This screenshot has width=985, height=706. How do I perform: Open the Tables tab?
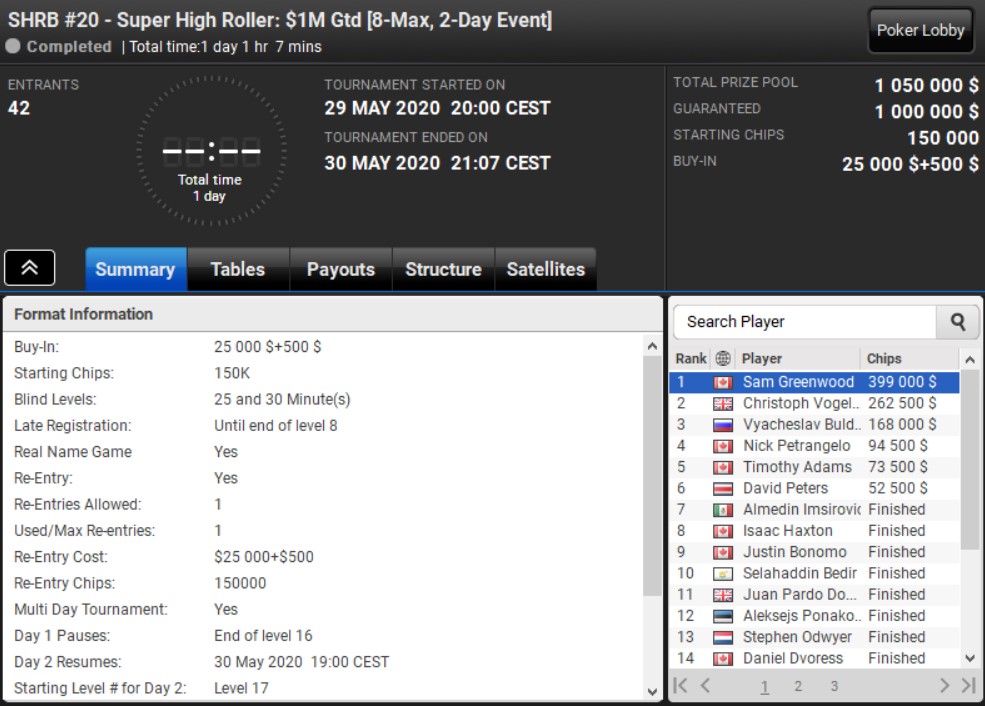click(238, 269)
